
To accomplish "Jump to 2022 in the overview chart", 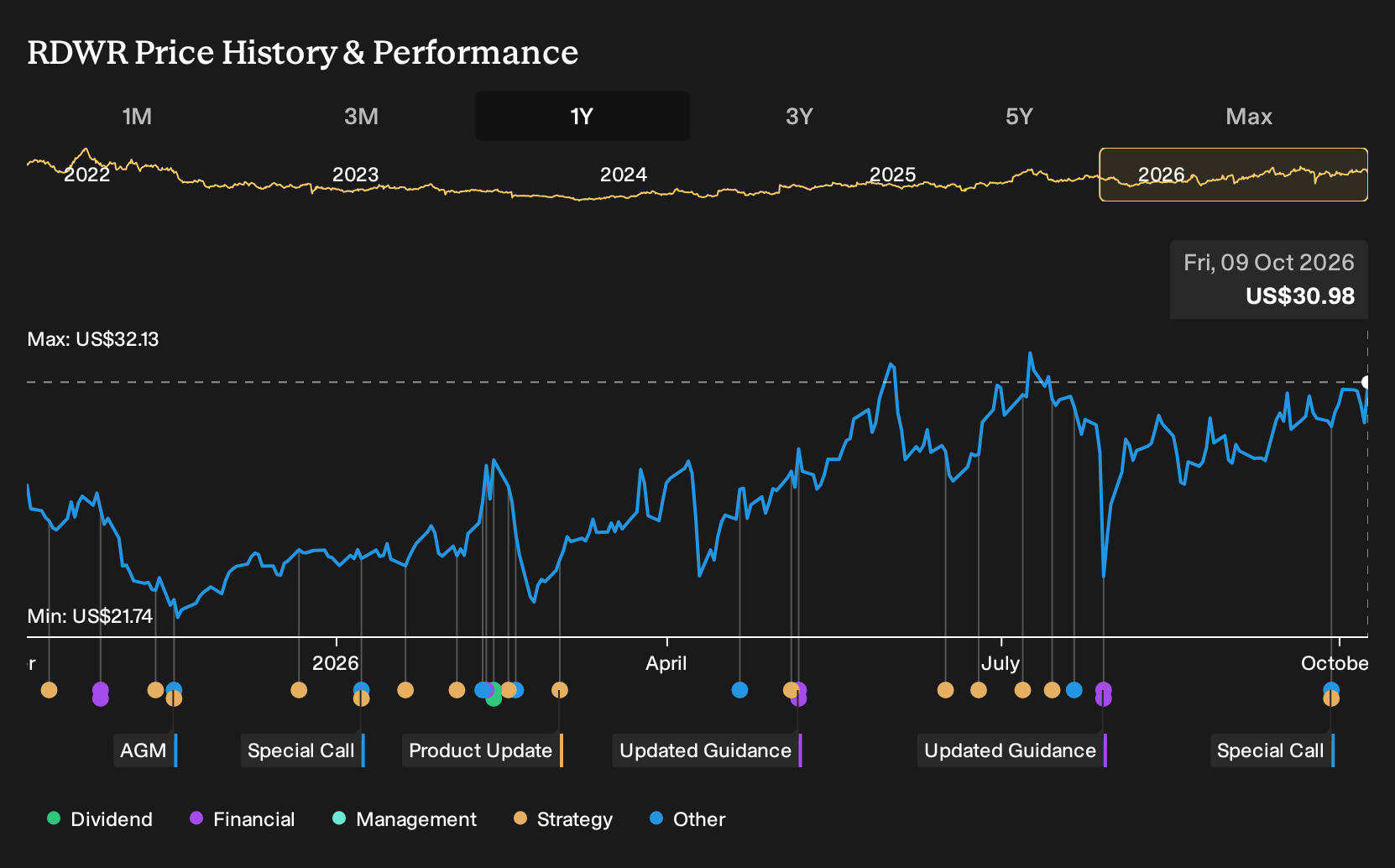I will pos(87,175).
